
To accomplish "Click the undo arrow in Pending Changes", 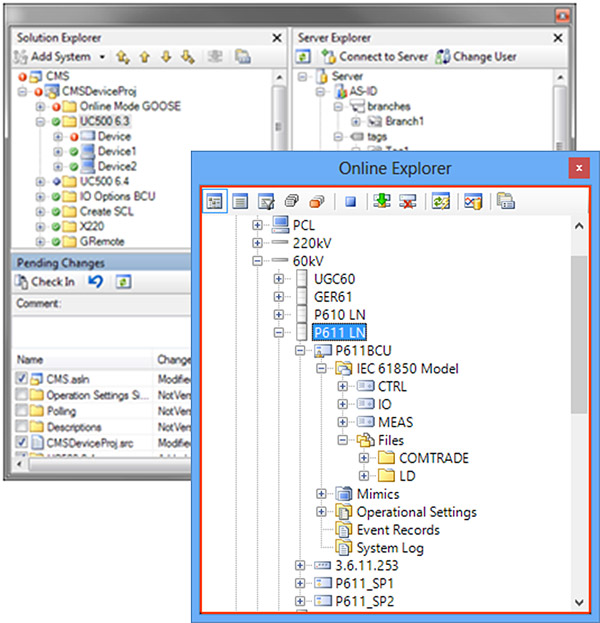I will pos(96,282).
